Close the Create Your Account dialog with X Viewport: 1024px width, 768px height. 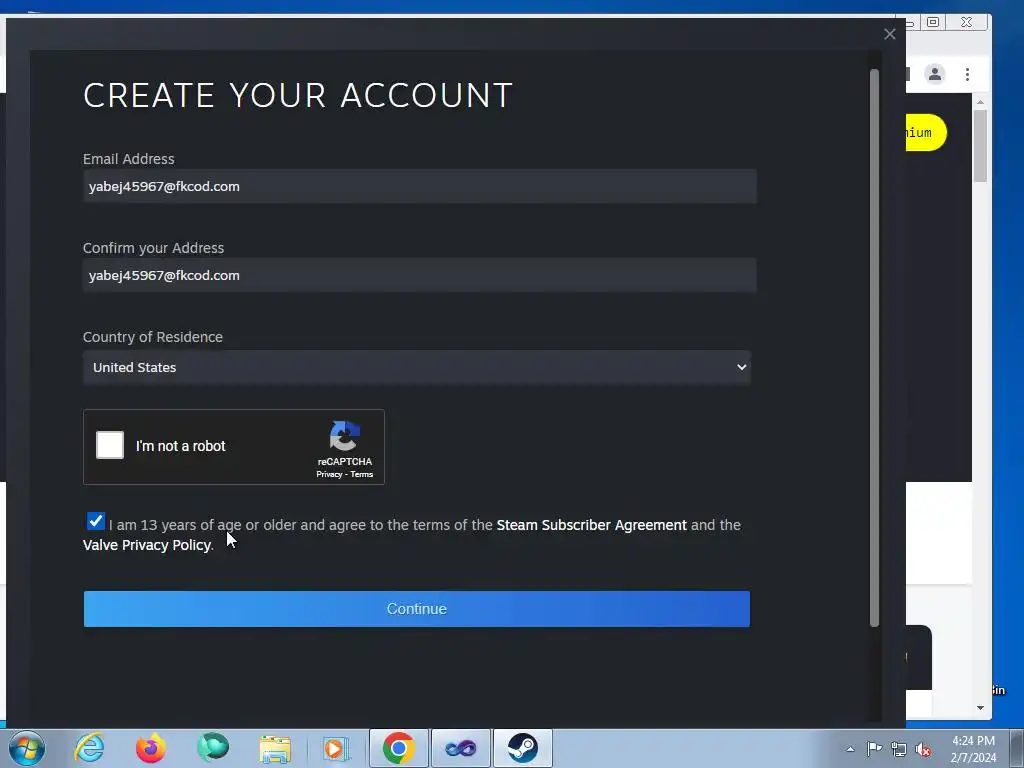pyautogui.click(x=889, y=34)
